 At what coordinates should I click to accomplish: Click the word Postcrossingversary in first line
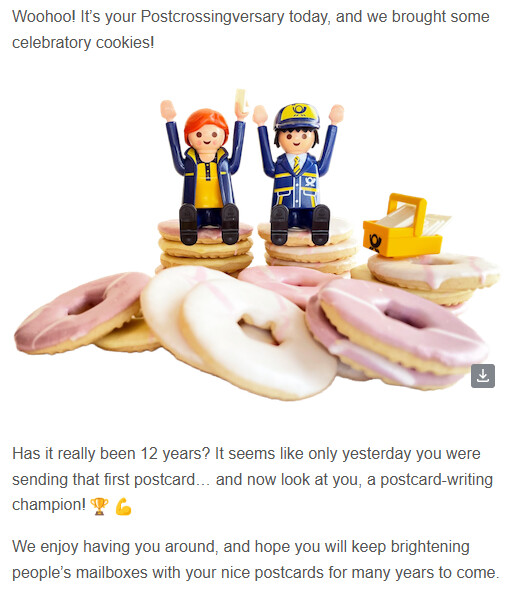212,17
